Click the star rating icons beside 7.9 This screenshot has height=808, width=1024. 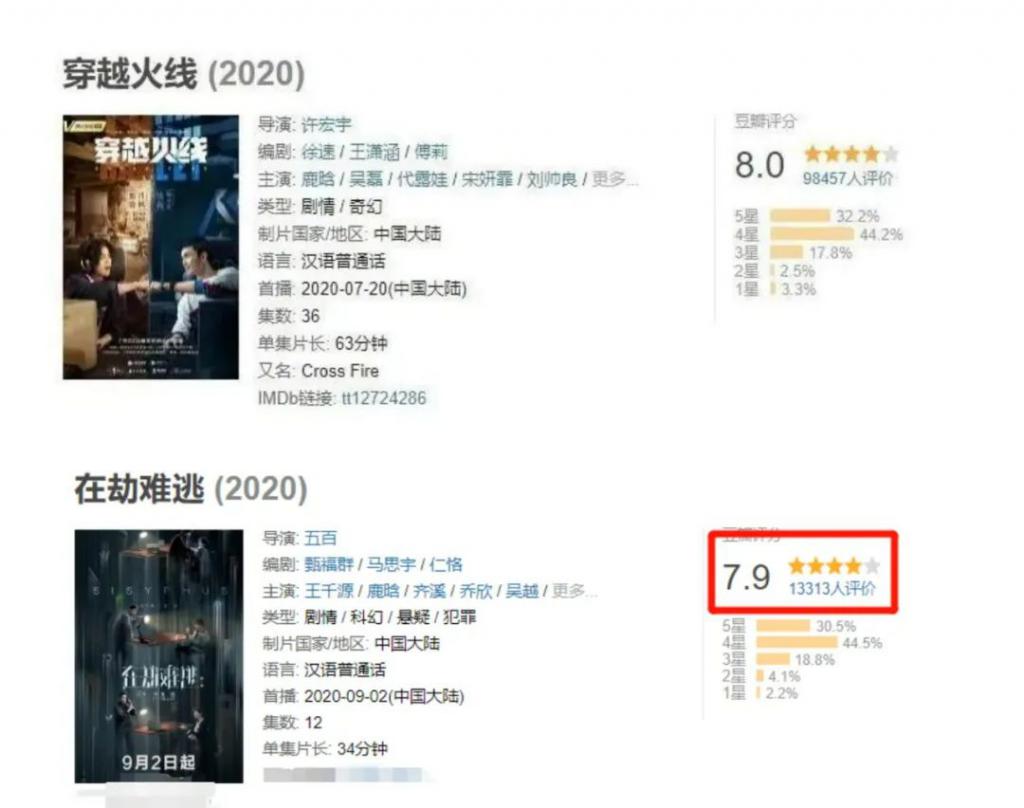click(834, 566)
